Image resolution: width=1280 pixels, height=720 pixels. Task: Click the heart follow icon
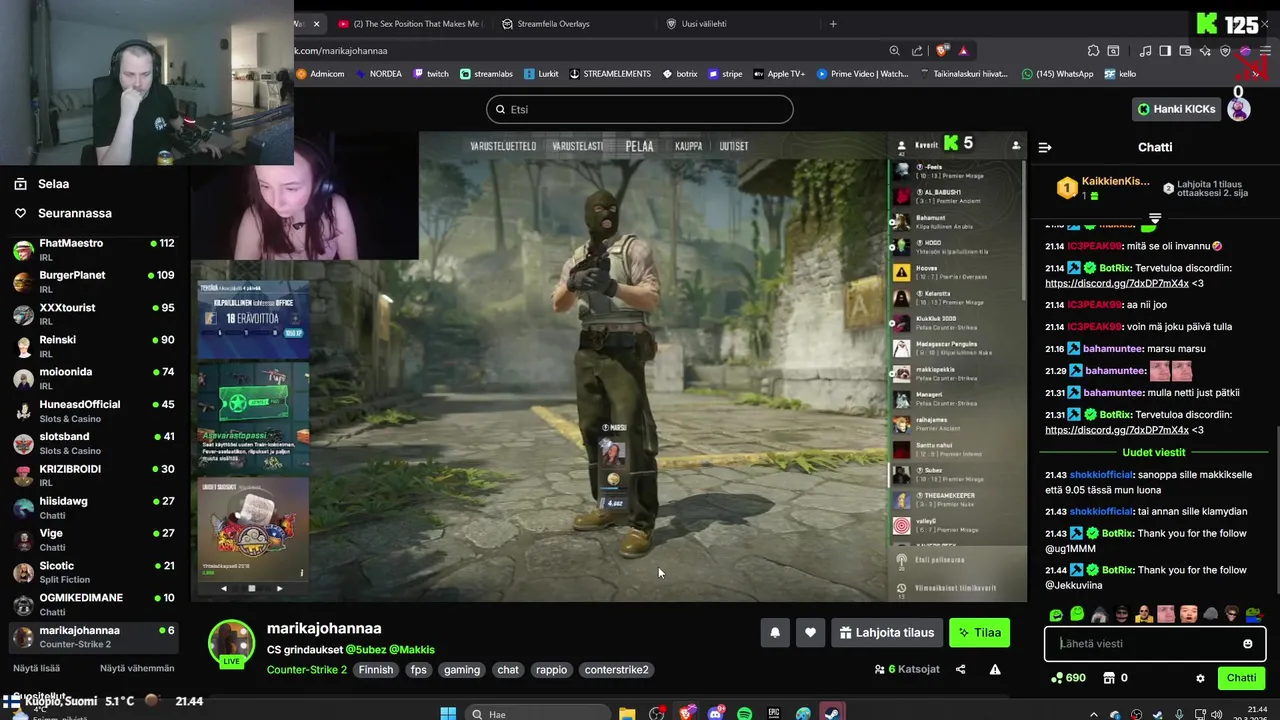(x=810, y=632)
